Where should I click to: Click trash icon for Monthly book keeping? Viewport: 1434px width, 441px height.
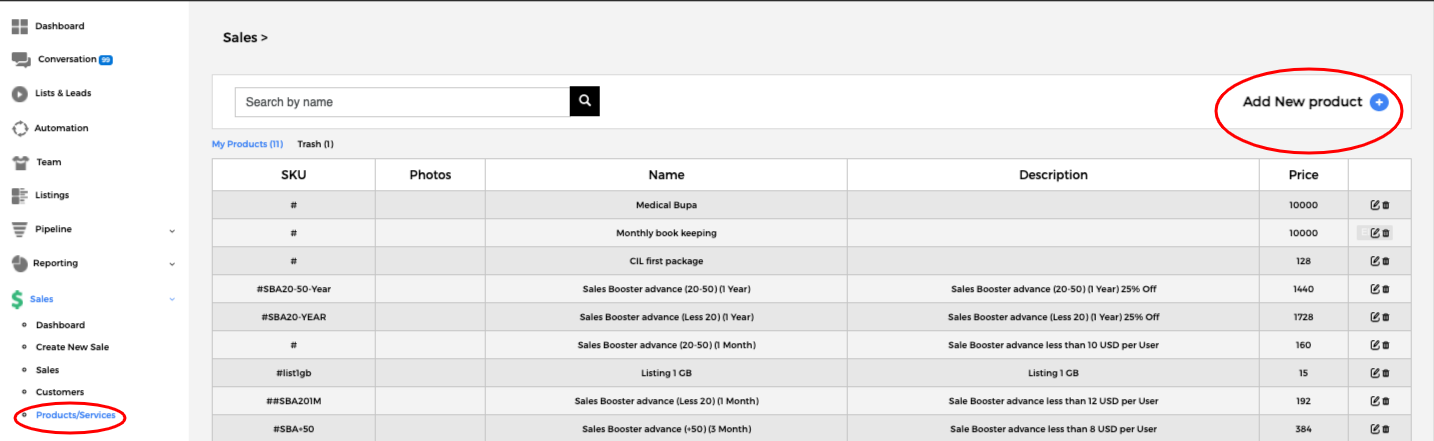coord(1386,233)
